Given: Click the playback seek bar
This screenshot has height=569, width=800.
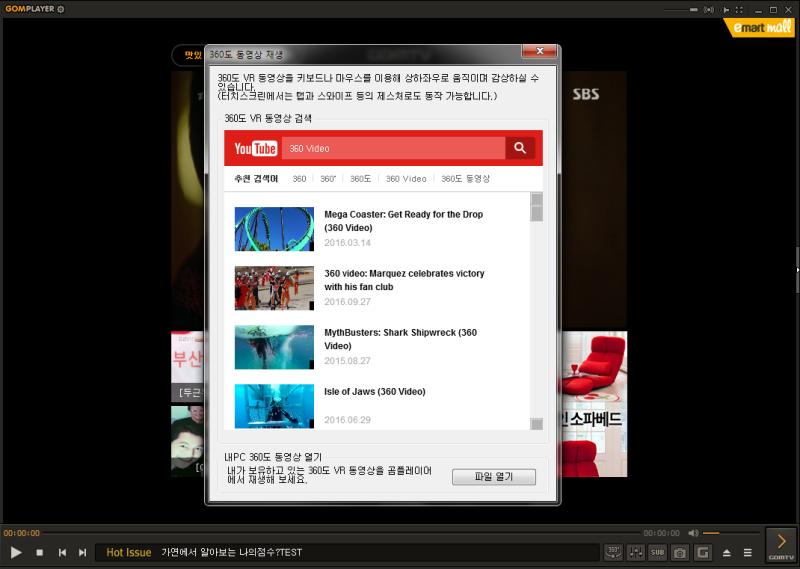Looking at the screenshot, I should tap(341, 533).
